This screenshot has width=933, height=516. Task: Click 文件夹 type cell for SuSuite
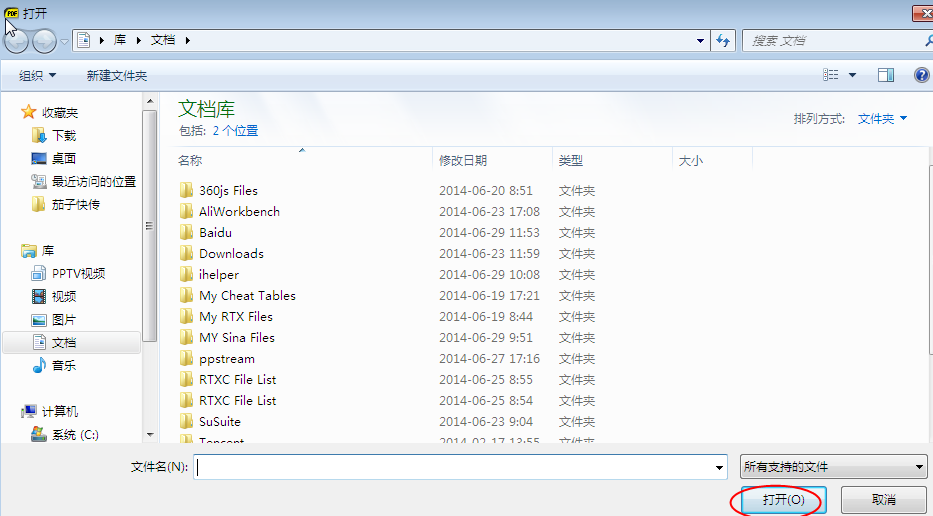pos(577,422)
